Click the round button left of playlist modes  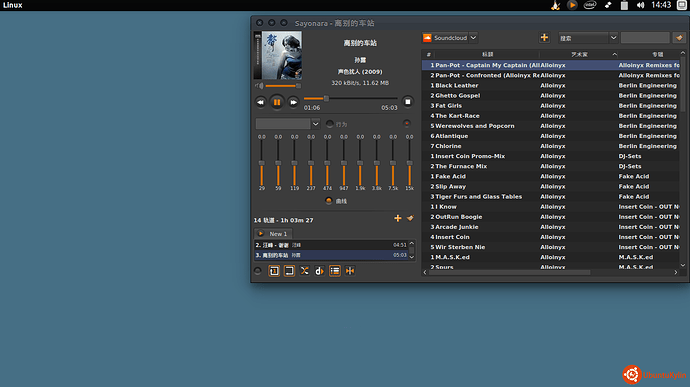[258, 271]
